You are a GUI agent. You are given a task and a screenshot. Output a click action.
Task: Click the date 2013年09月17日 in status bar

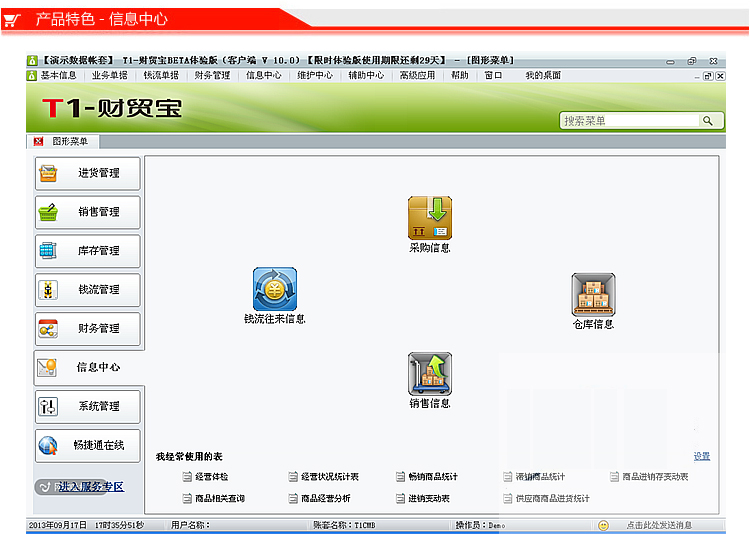coord(58,525)
